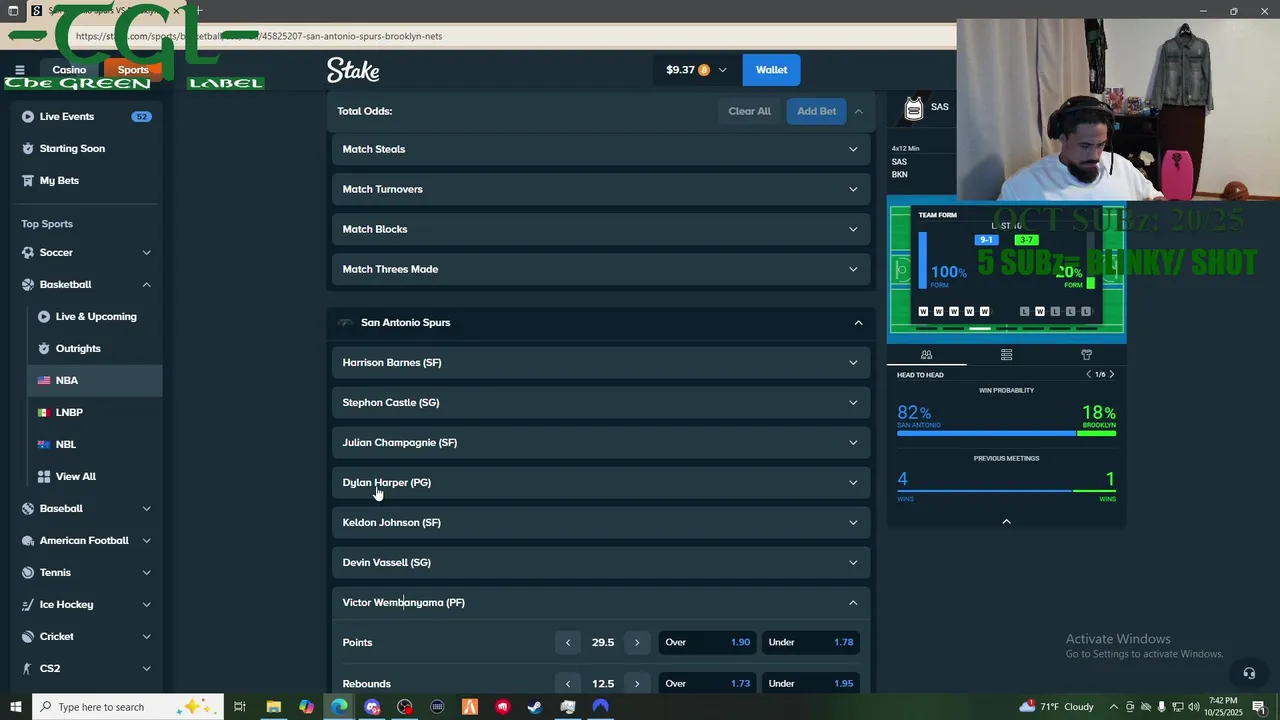Increase Points line for Wembanyama

point(637,643)
